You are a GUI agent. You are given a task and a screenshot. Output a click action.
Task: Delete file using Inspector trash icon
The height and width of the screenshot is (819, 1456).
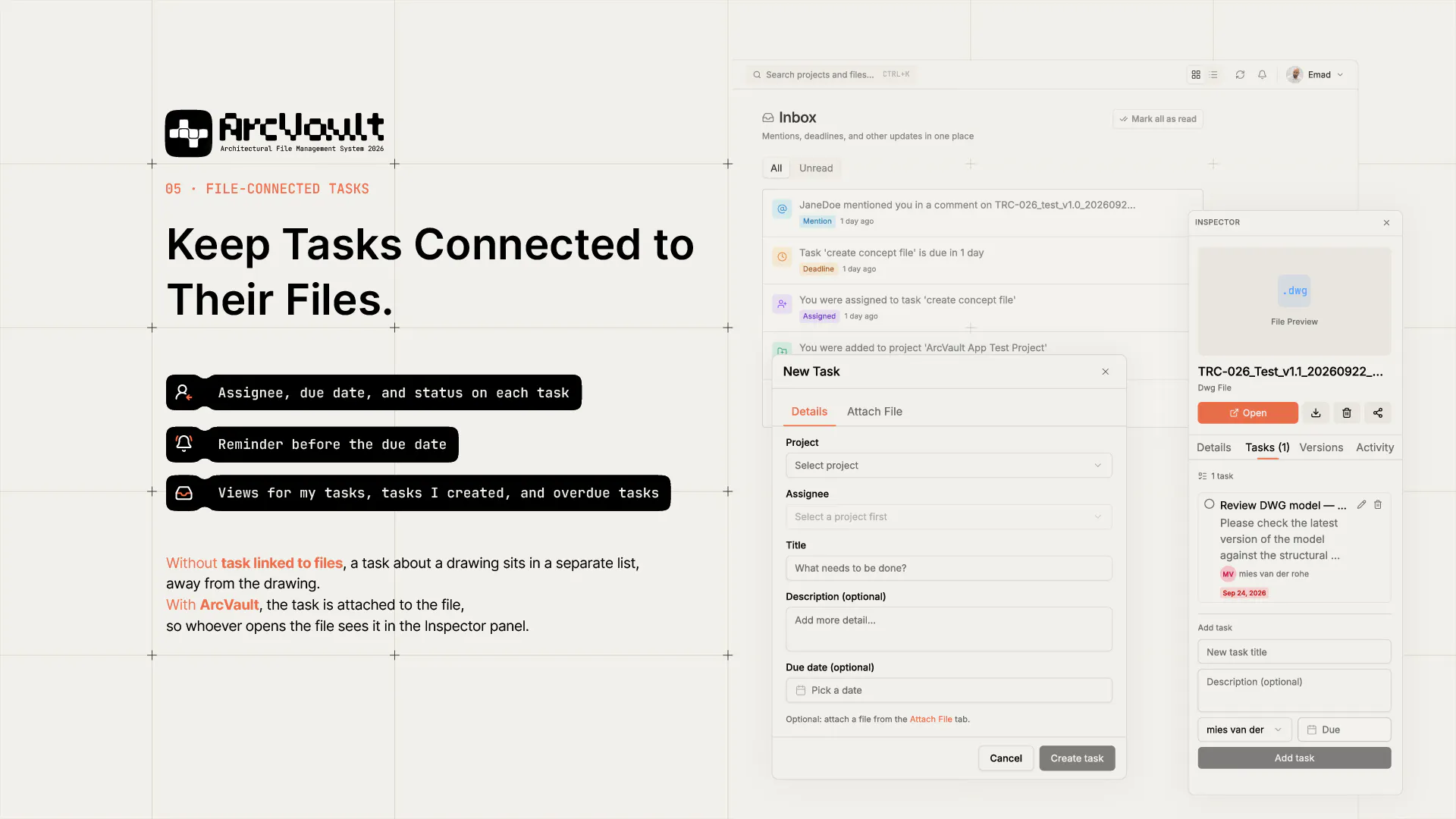pos(1347,413)
